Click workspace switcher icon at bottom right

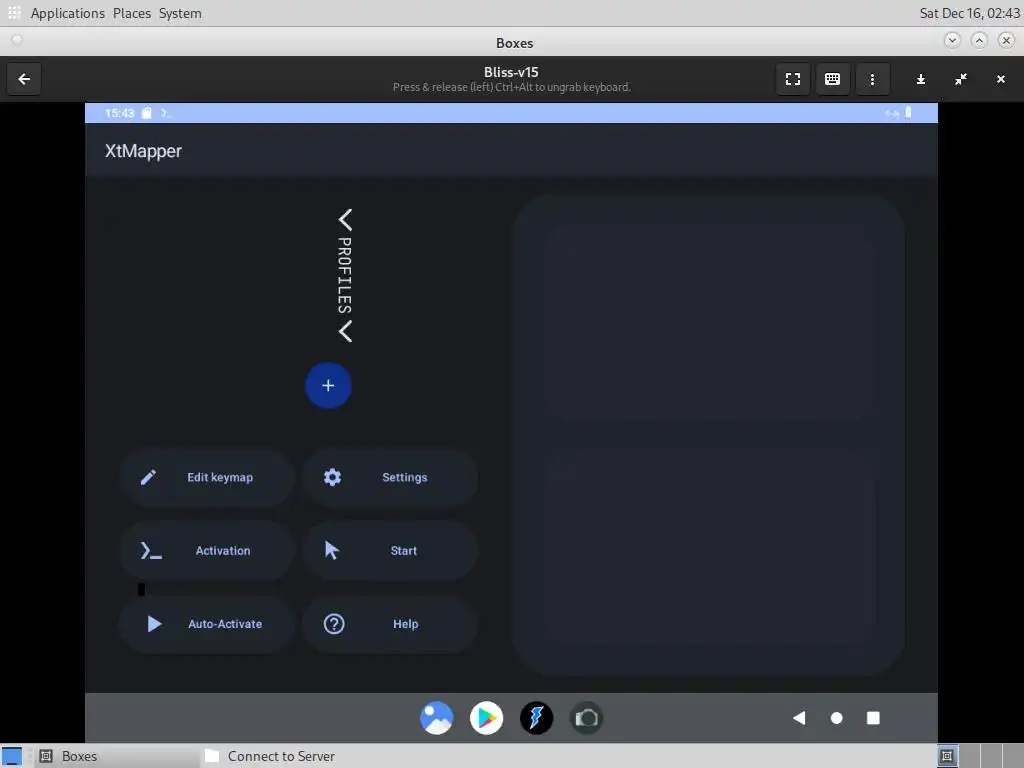[947, 756]
